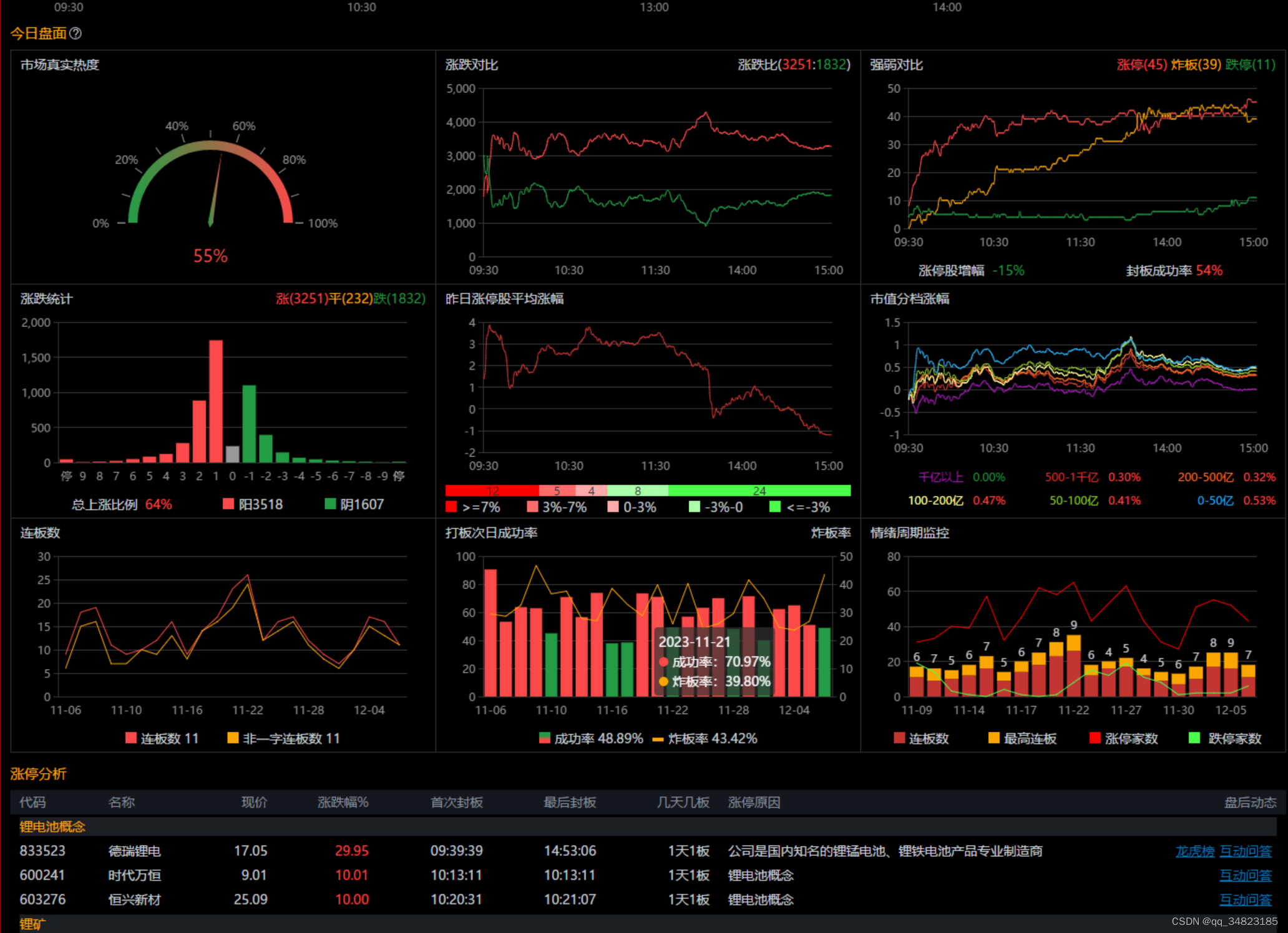Click the 200-500亿 0.32% legend entry
The image size is (1288, 933).
pos(1227,477)
